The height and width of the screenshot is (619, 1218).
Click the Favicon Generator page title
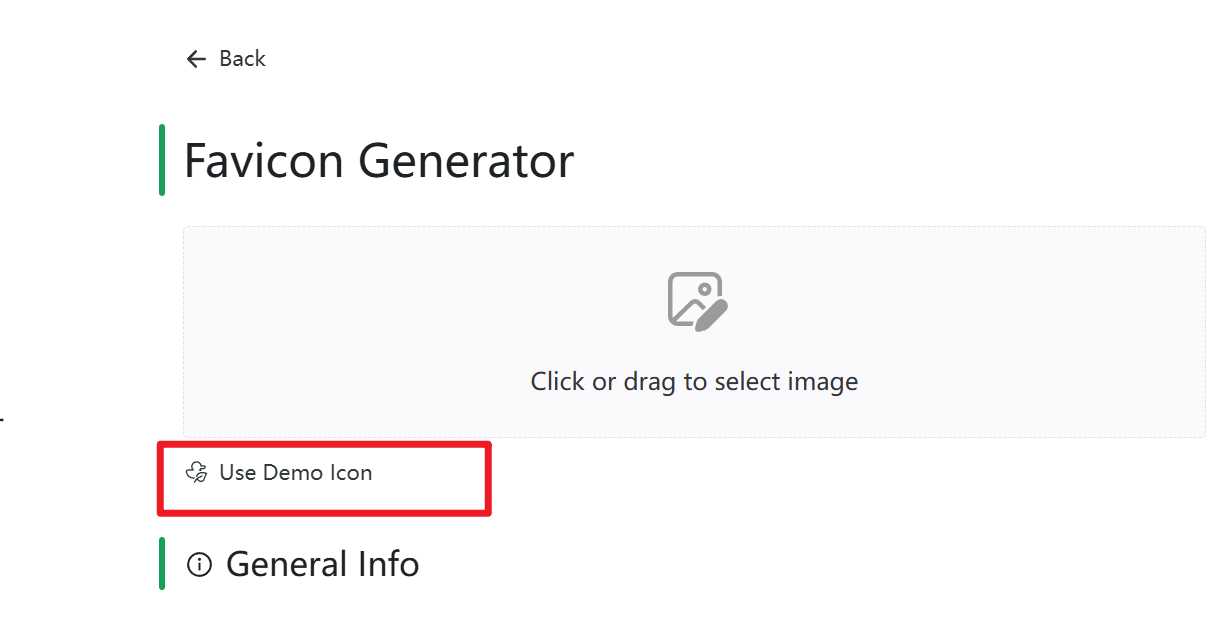379,160
